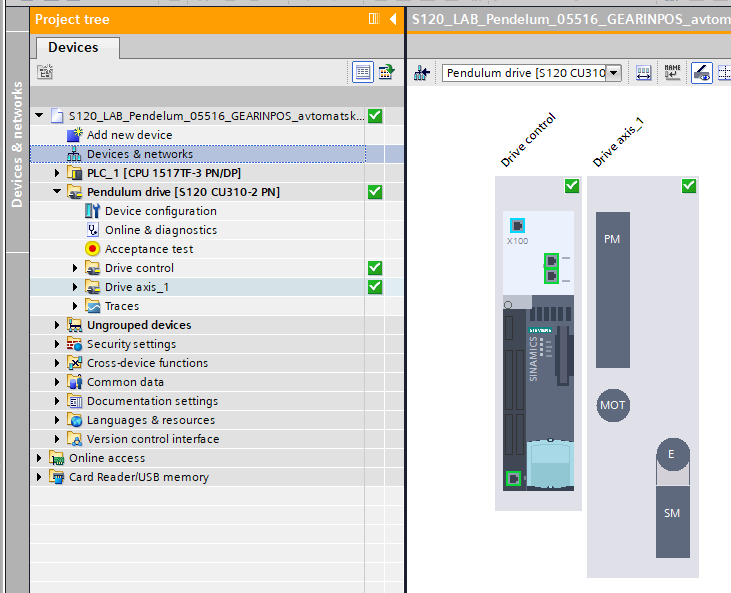The width and height of the screenshot is (731, 593).
Task: Click the green checkmark above Drive control device
Action: point(572,186)
